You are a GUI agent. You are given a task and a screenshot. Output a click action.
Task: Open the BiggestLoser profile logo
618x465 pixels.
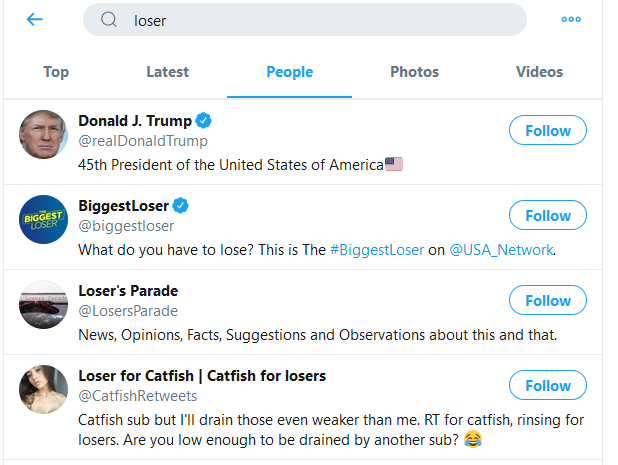(x=43, y=219)
